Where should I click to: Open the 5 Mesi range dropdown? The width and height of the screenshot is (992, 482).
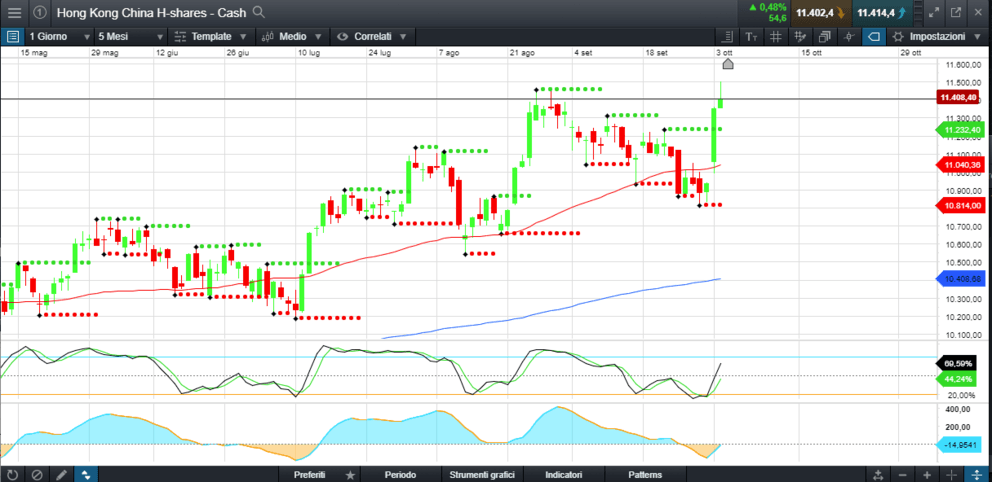[x=132, y=37]
